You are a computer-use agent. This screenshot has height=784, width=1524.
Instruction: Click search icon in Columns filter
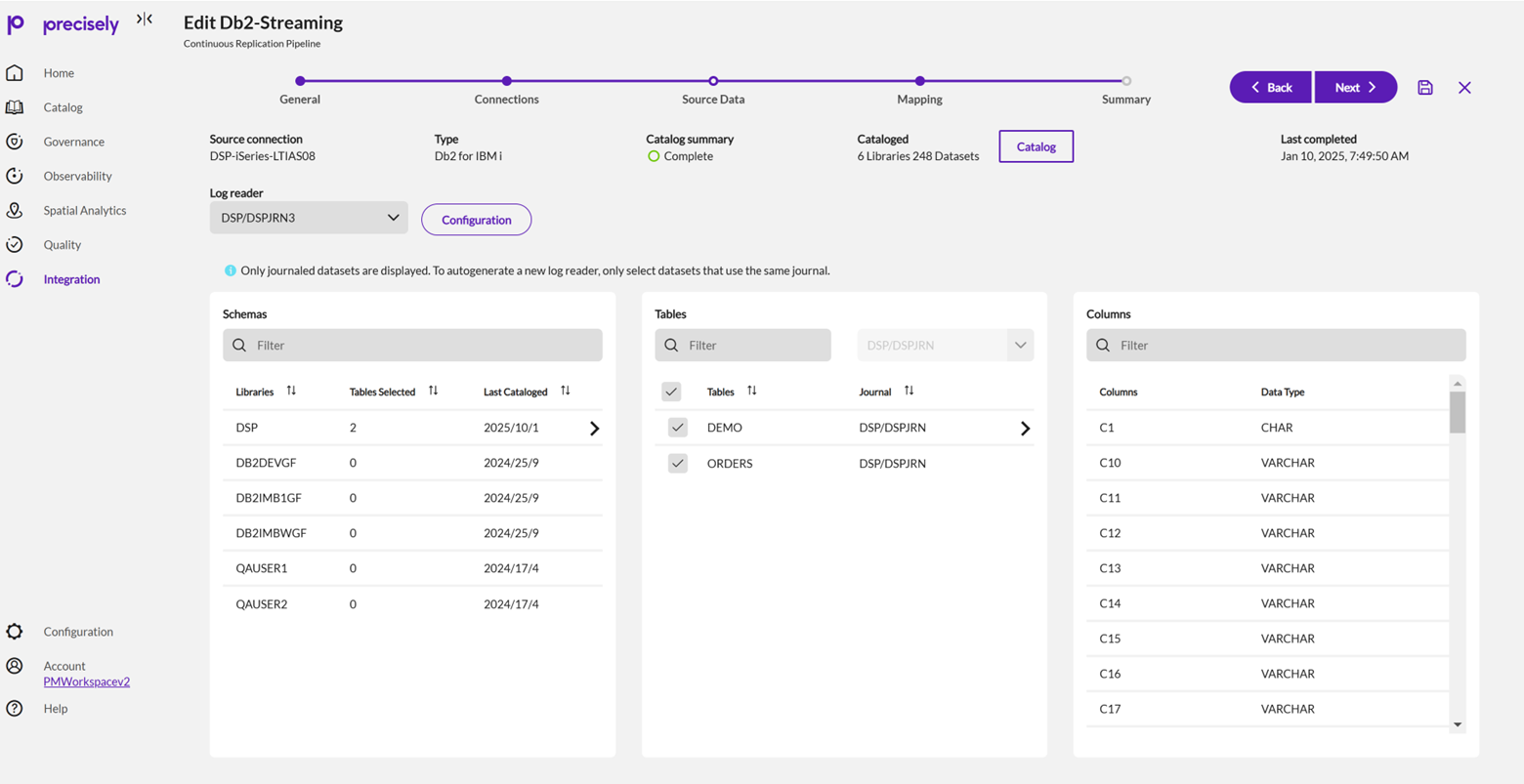pos(1103,346)
